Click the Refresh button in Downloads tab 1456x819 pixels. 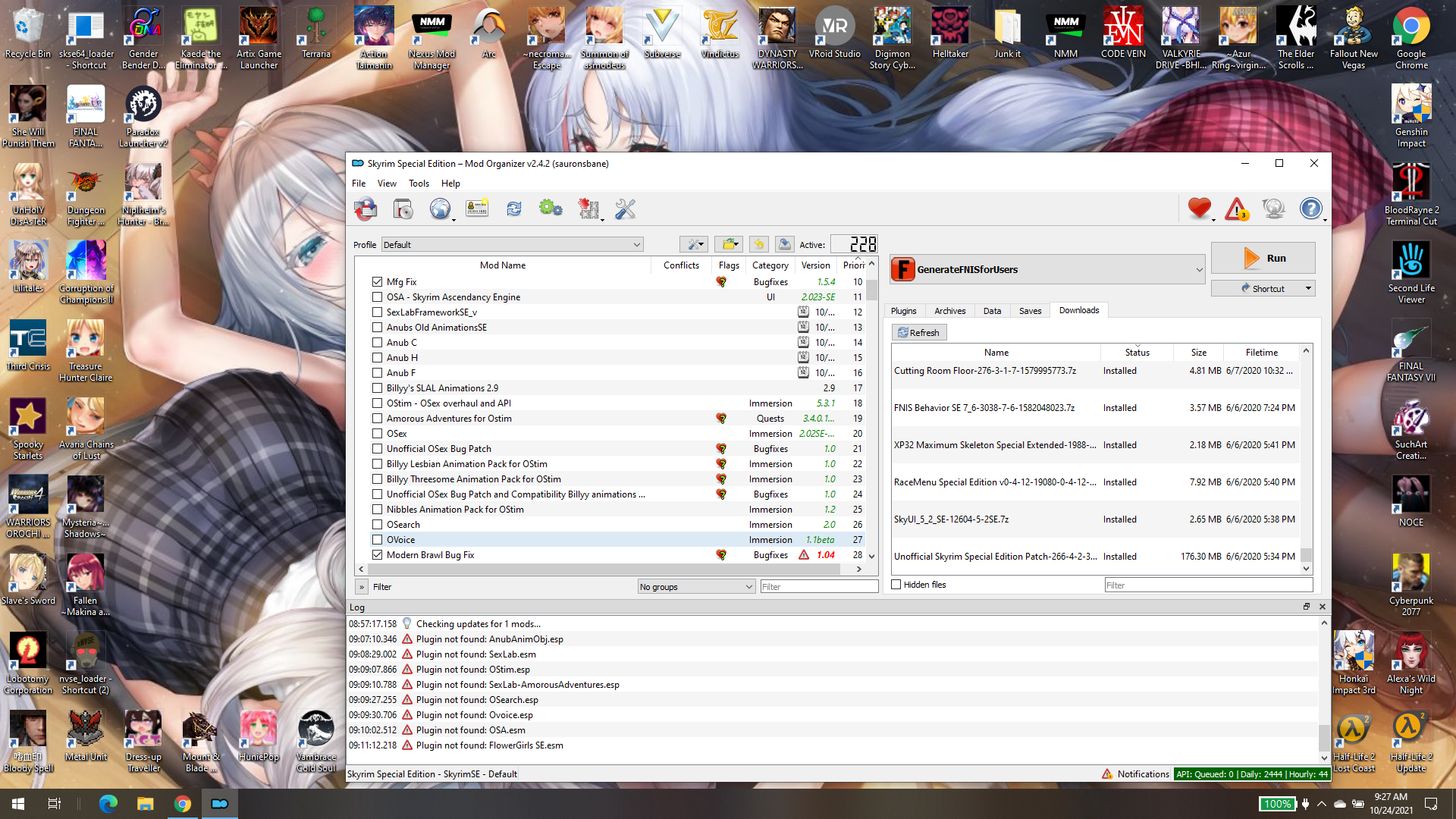point(919,332)
